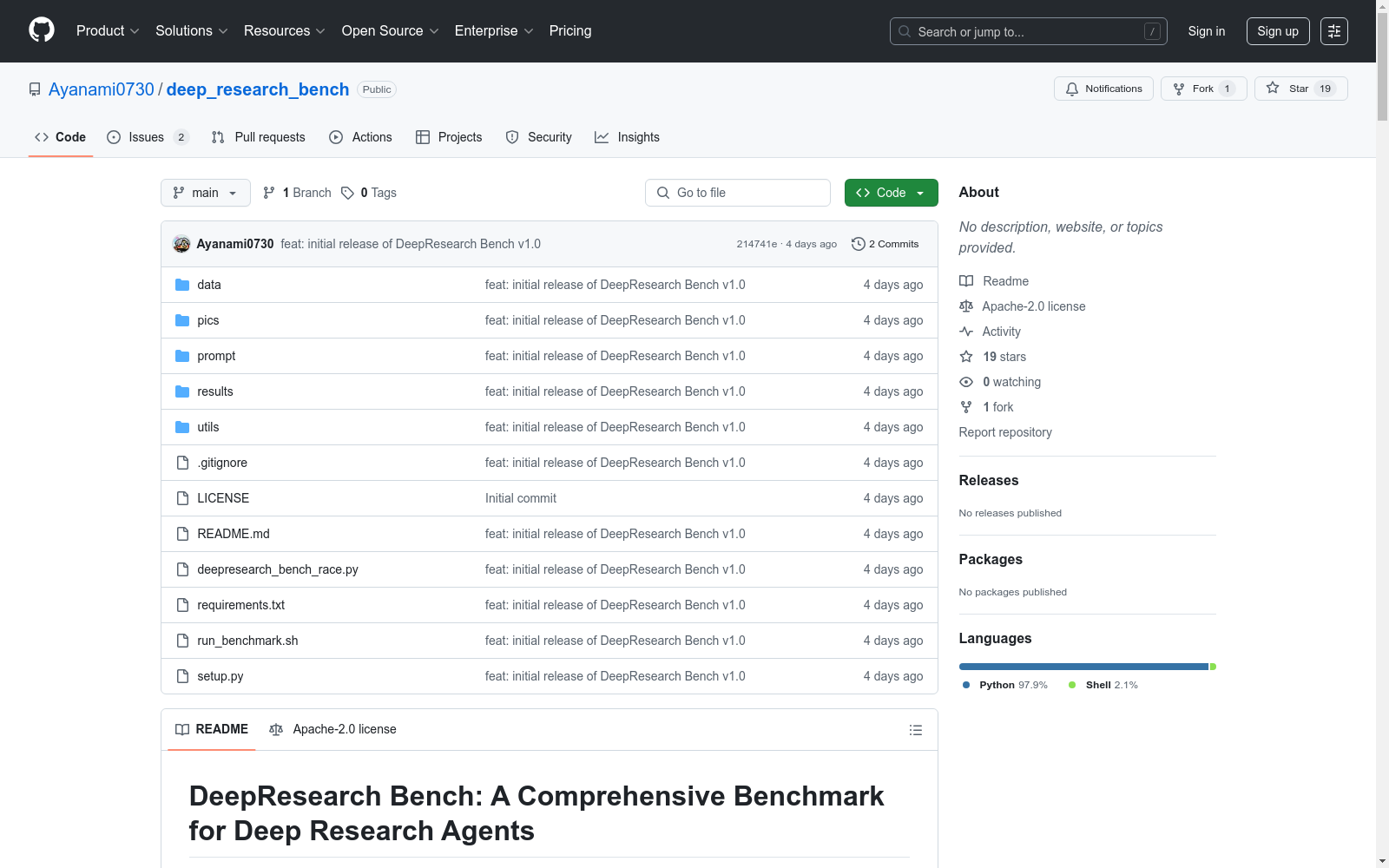1389x868 pixels.
Task: Open Activity via the pulse icon
Action: coord(966,332)
